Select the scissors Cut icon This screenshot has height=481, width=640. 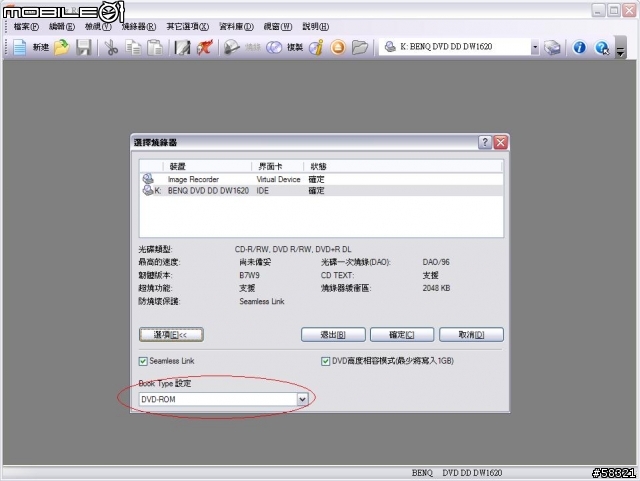[111, 47]
